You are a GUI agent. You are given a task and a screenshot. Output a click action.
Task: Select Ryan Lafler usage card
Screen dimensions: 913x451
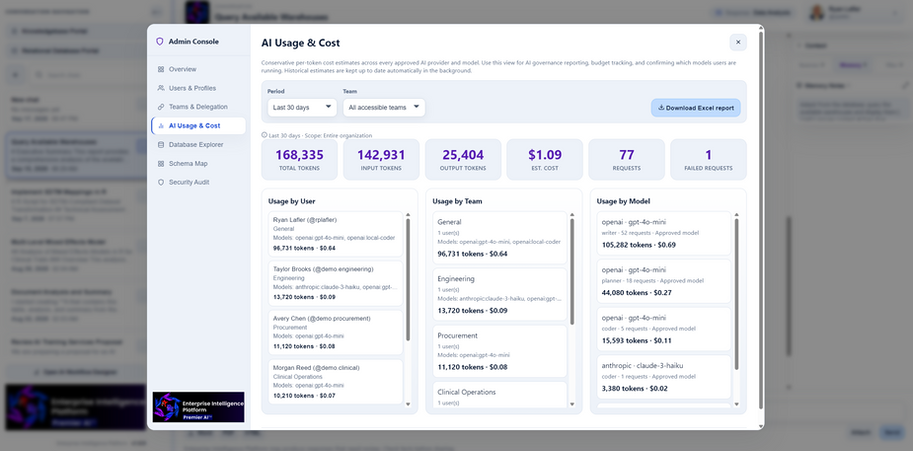coord(335,234)
